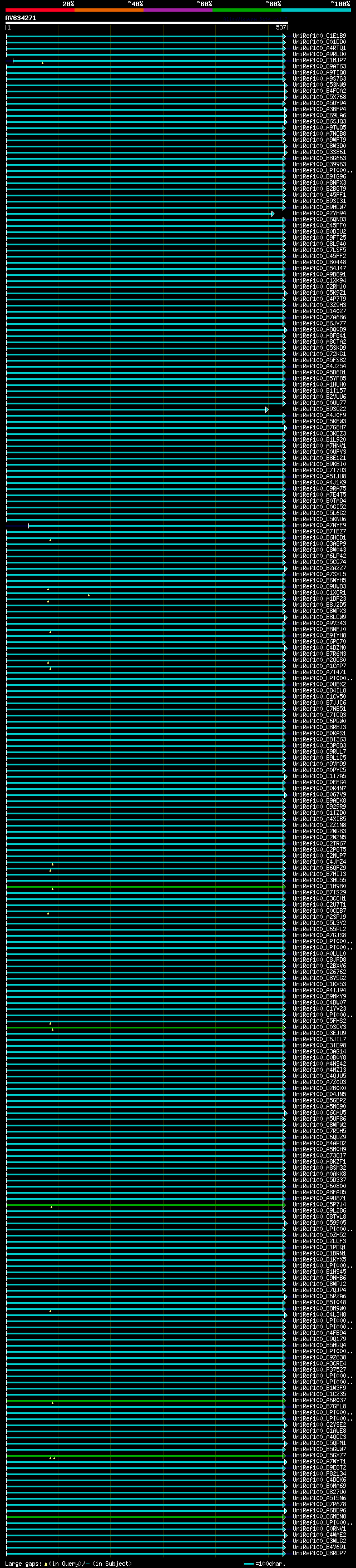Select the UniRef100_A8NFX3 hit label
This screenshot has width=356, height=1568.
pyautogui.click(x=319, y=182)
